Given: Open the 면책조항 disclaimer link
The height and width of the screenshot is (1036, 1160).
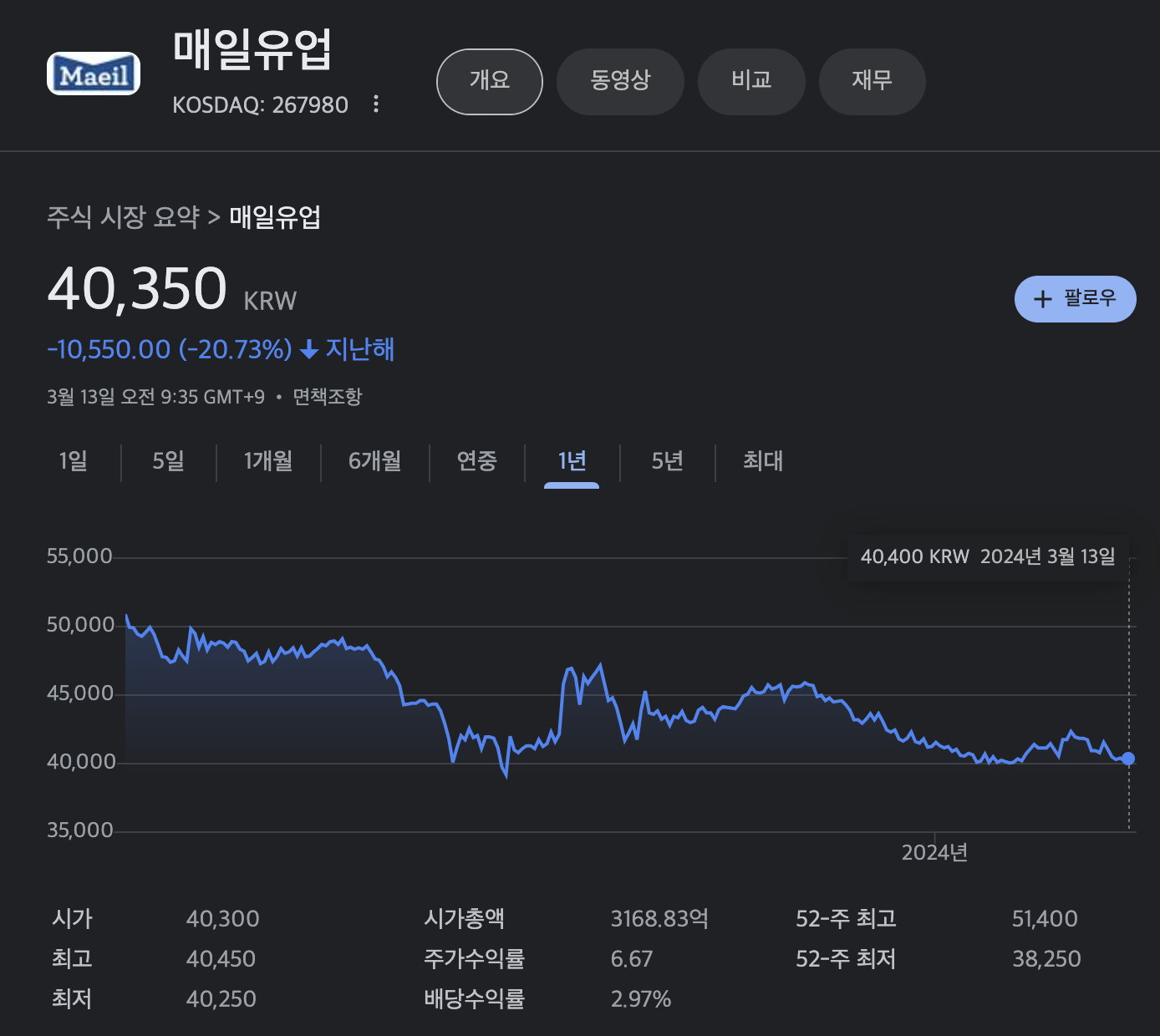Looking at the screenshot, I should 327,397.
